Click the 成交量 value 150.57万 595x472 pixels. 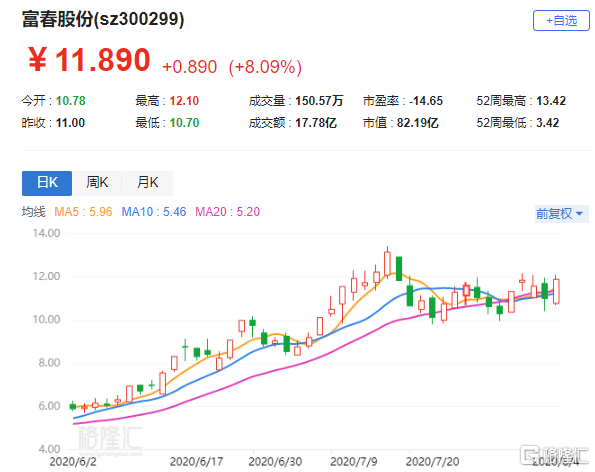319,101
